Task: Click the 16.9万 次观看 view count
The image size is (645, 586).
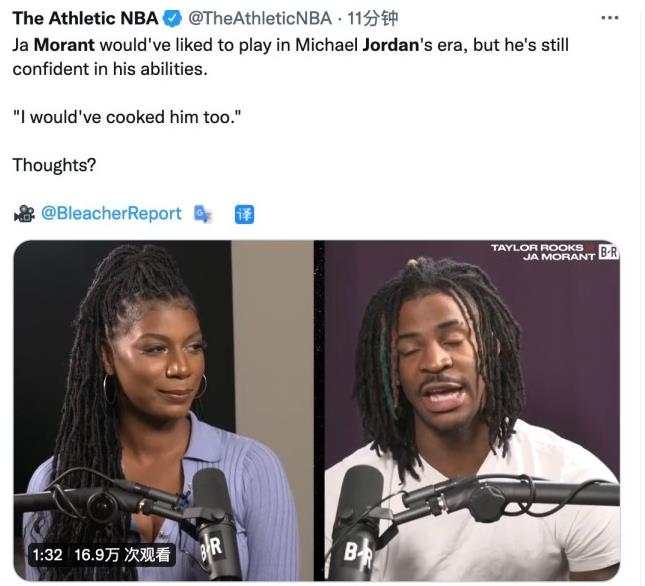Action: click(x=122, y=555)
